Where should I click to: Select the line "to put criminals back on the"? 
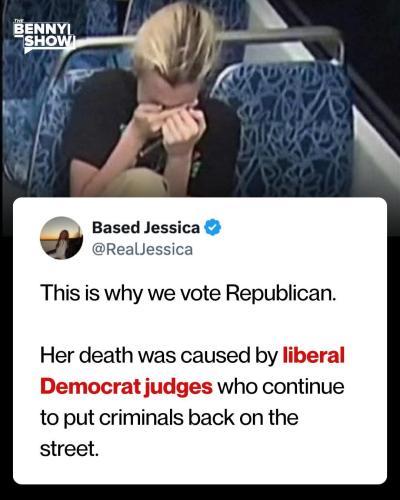coord(169,418)
